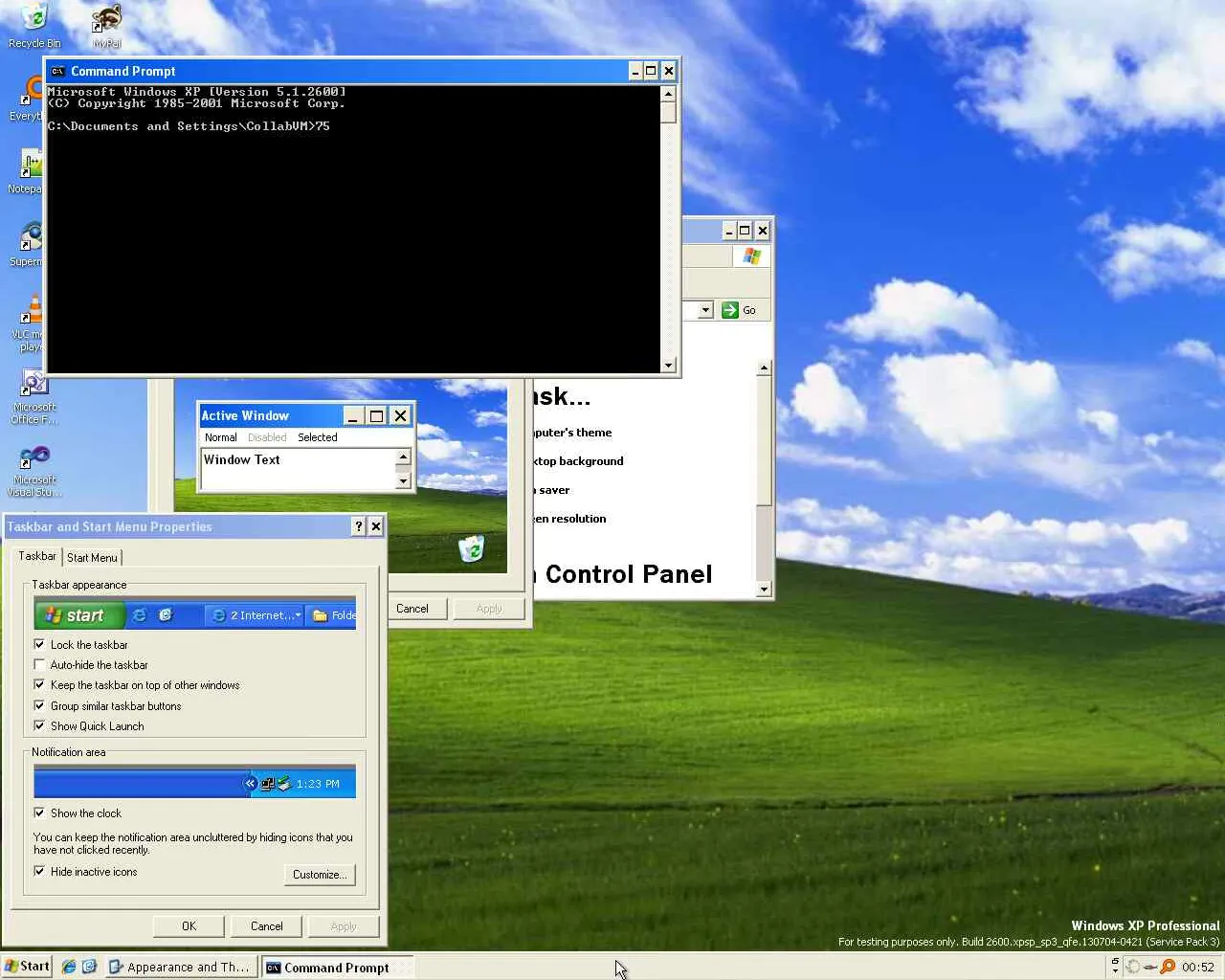This screenshot has height=980, width=1225.
Task: Select Normal menu in Active Window preview
Action: point(220,437)
